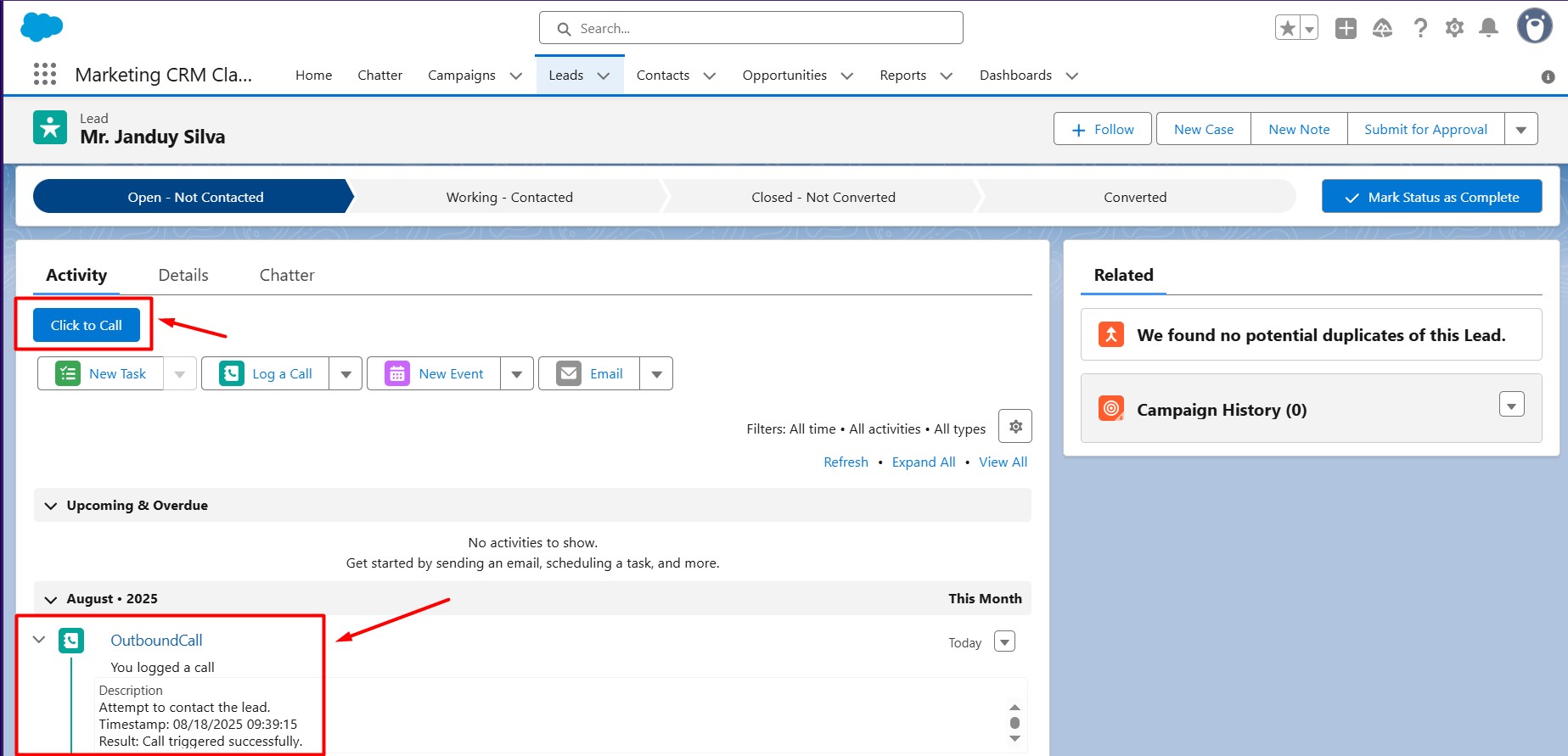
Task: Open the user profile avatar
Action: [1534, 26]
